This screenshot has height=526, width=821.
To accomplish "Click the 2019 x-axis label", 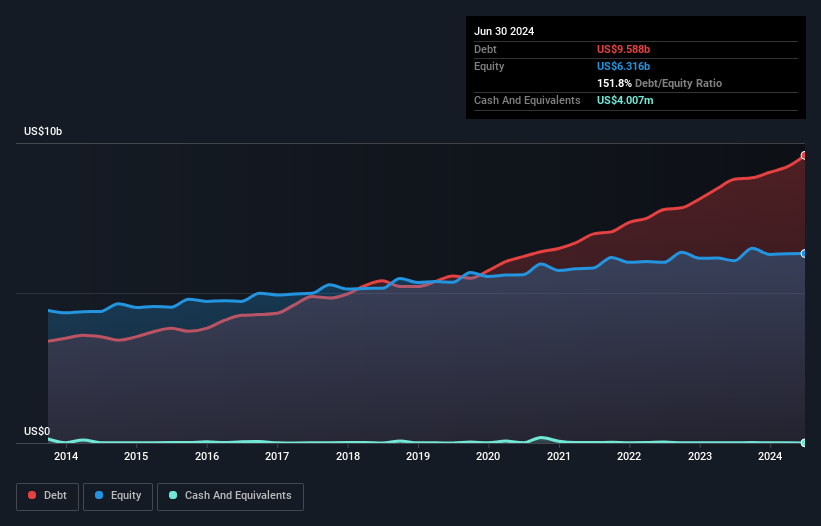I will 418,456.
